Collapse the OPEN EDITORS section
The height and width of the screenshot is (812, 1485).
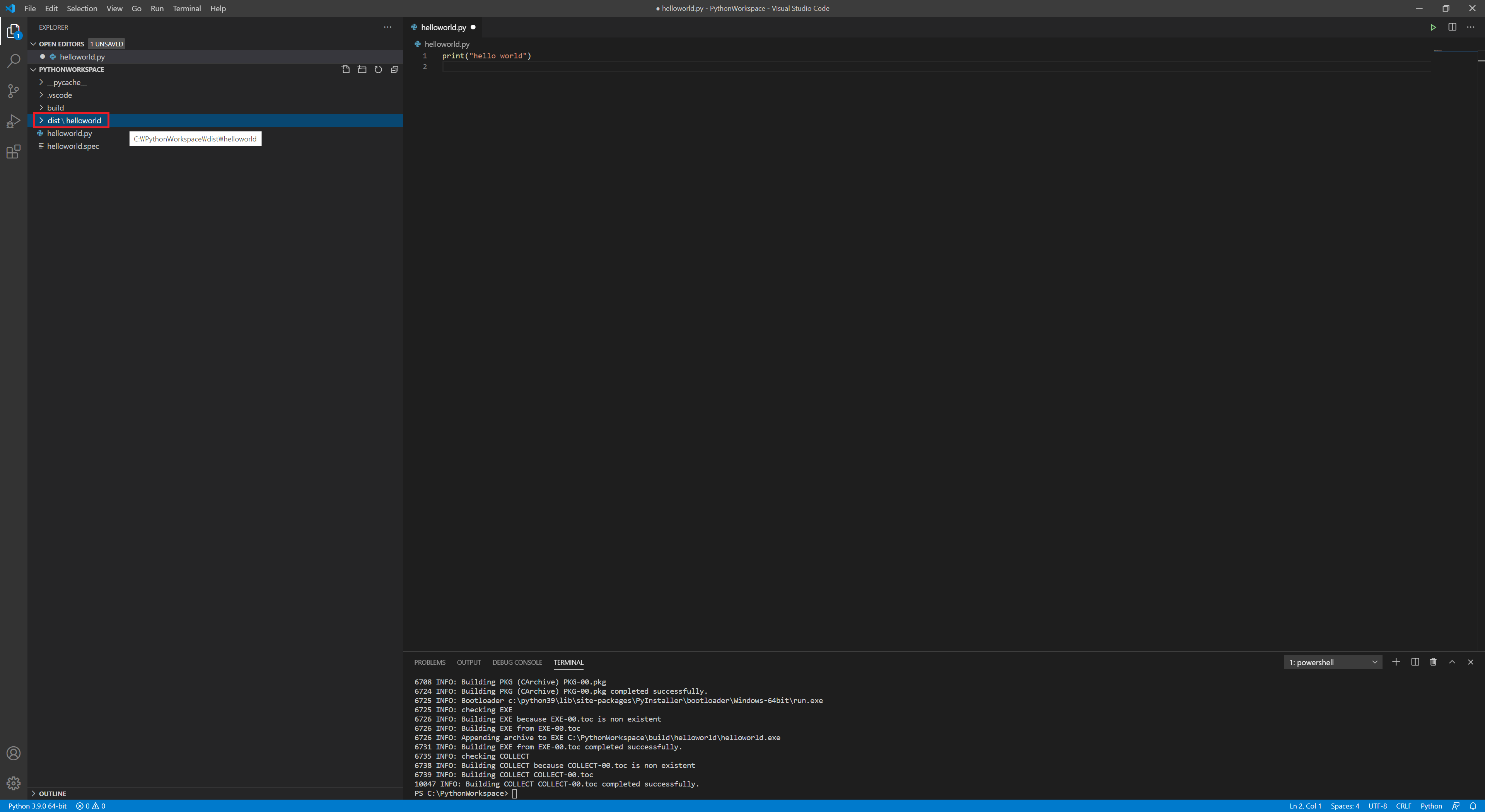coord(33,44)
